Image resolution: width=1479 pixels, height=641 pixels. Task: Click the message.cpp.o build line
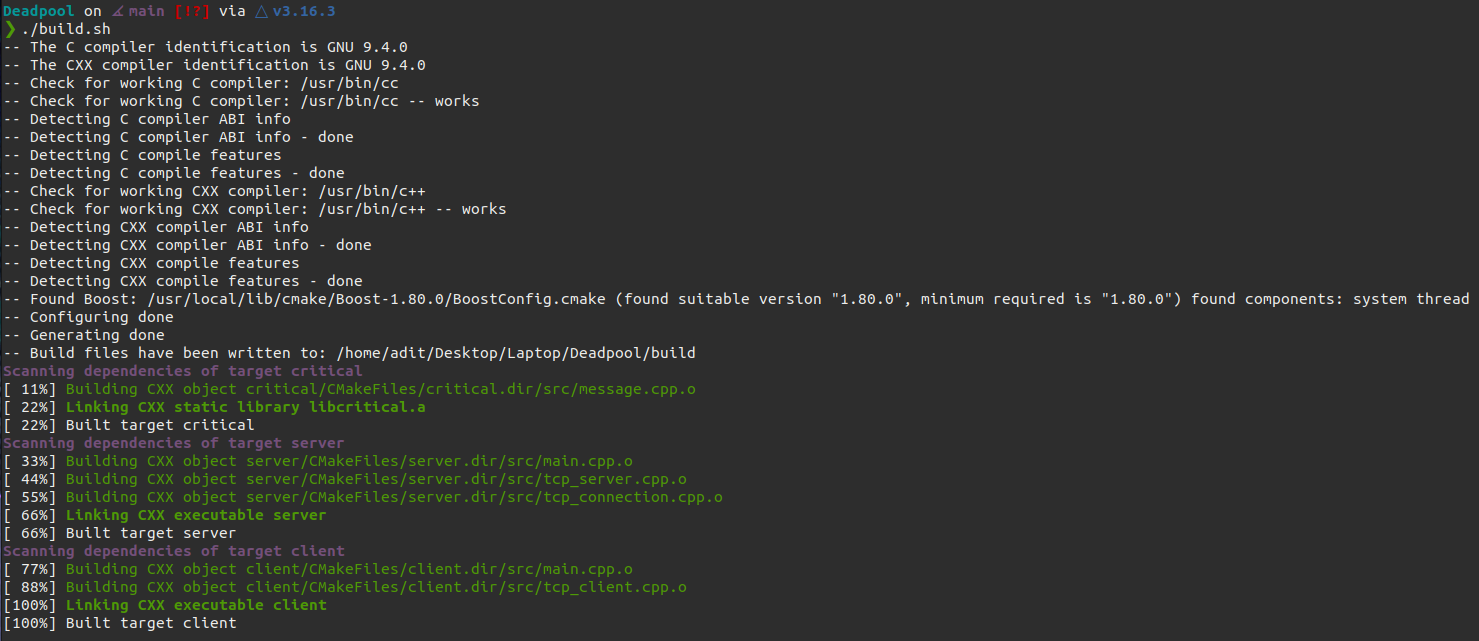[x=394, y=389]
